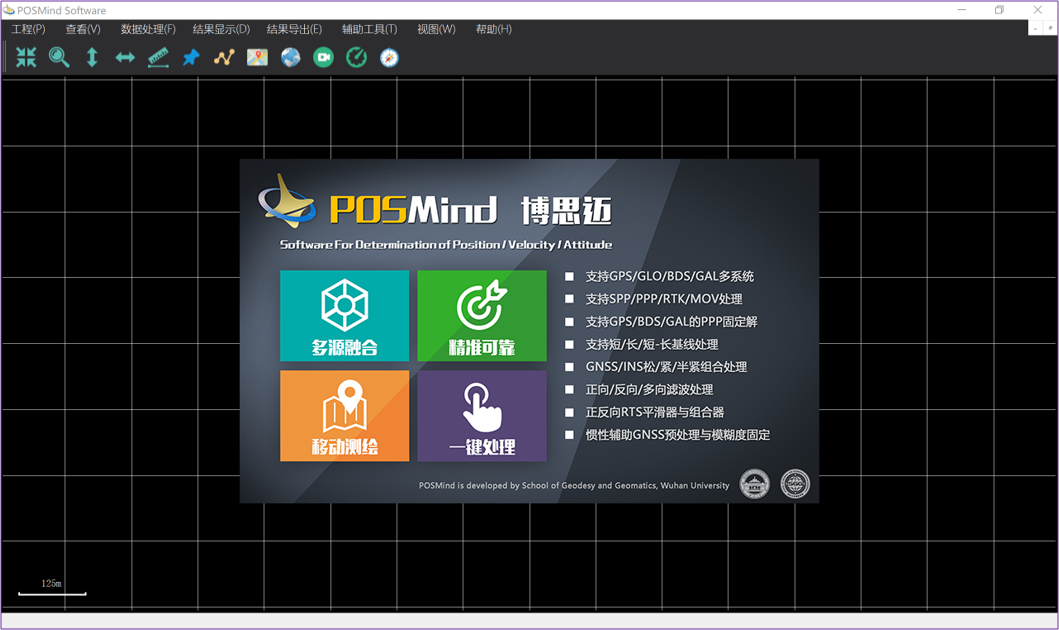Image resolution: width=1059 pixels, height=630 pixels.
Task: Click the 'developed by School of Geodesy' credit line
Action: 574,485
